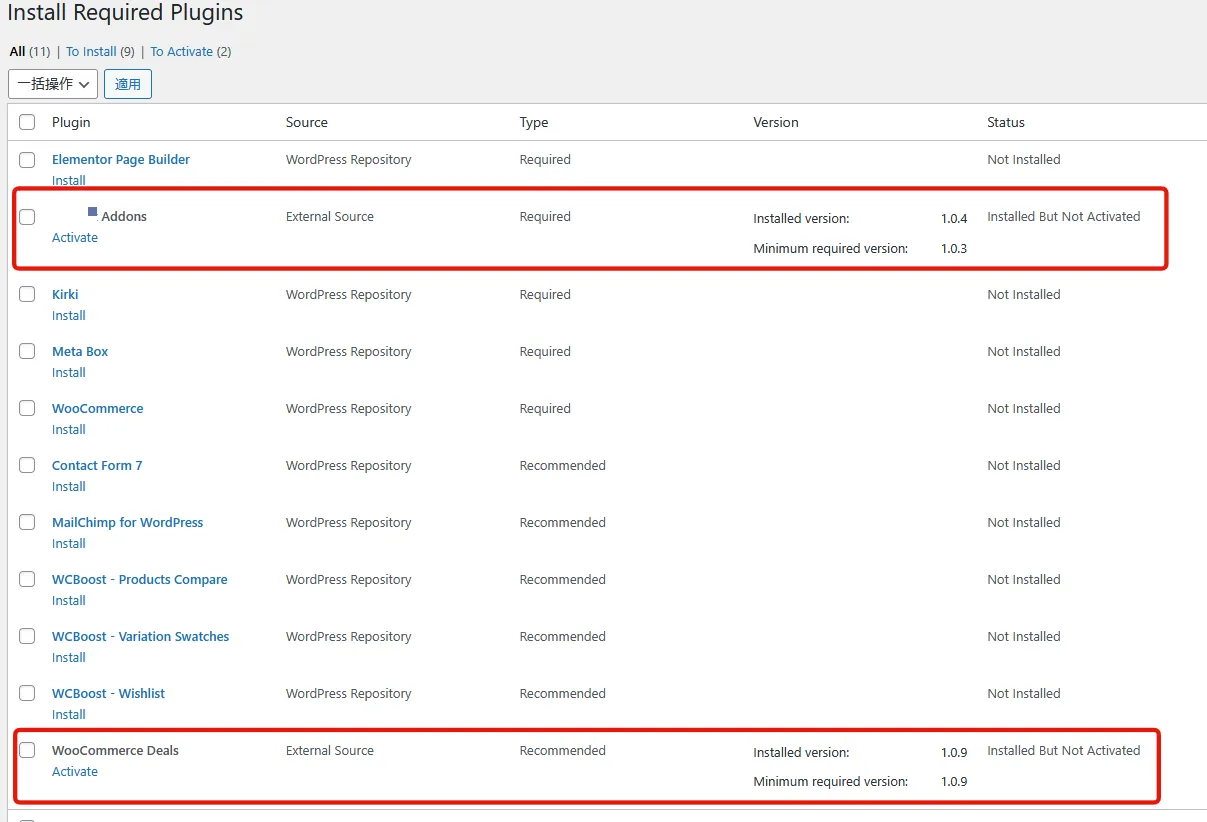
Task: Switch to the To Install filter
Action: 91,52
